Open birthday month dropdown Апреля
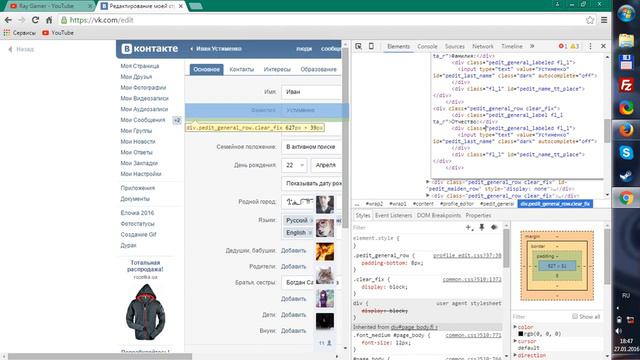The image size is (640, 360). [x=326, y=165]
